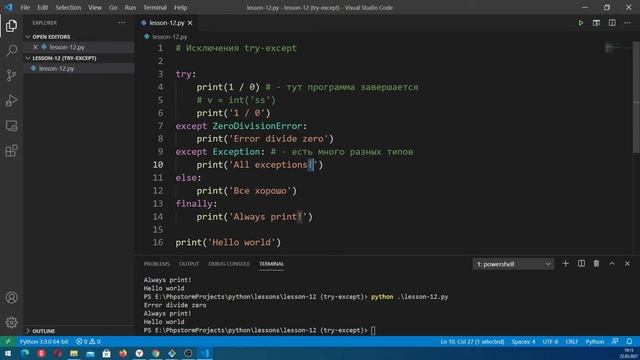Open the Manage gear icon

point(11,322)
